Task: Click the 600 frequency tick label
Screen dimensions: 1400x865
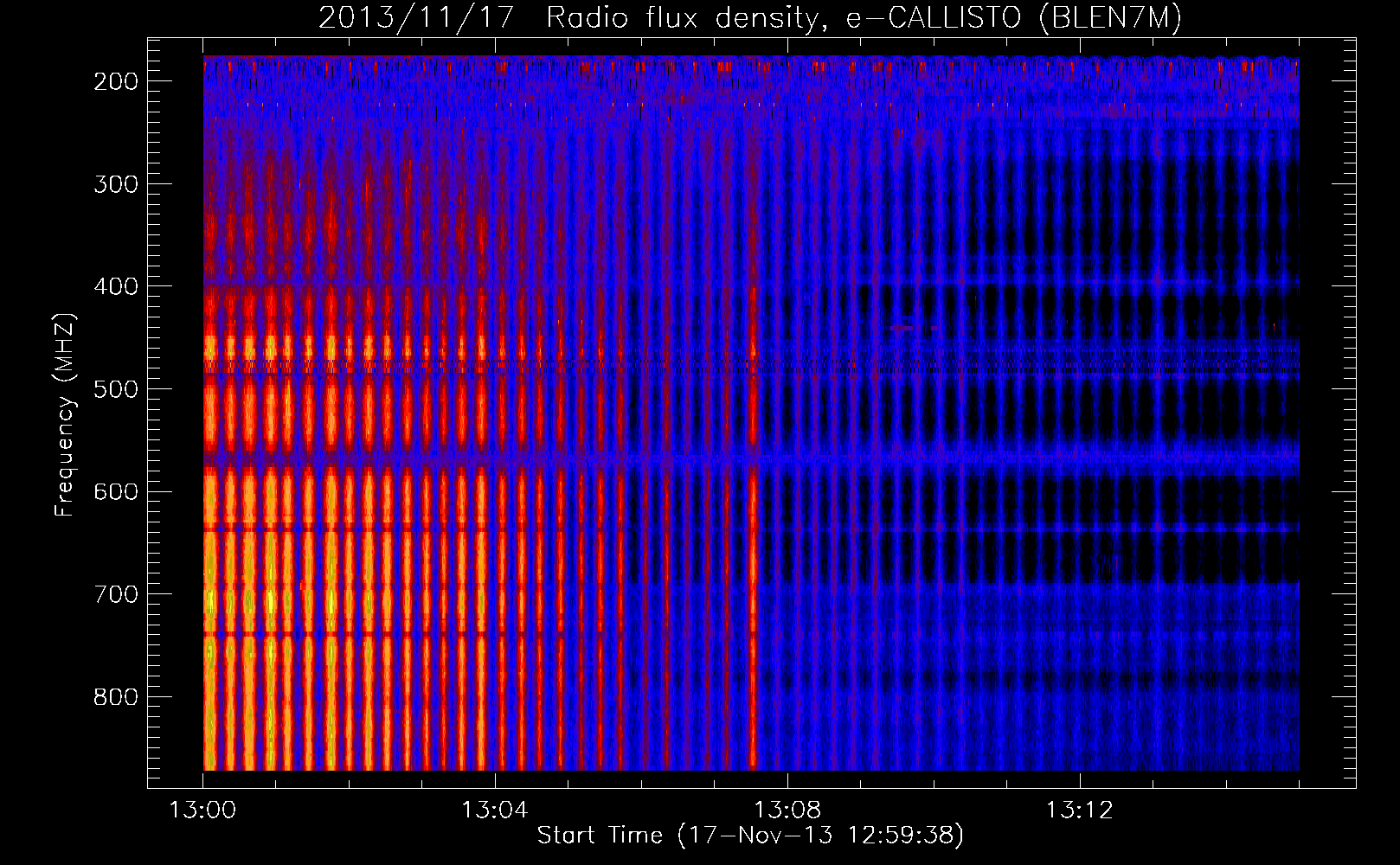Action: tap(116, 491)
